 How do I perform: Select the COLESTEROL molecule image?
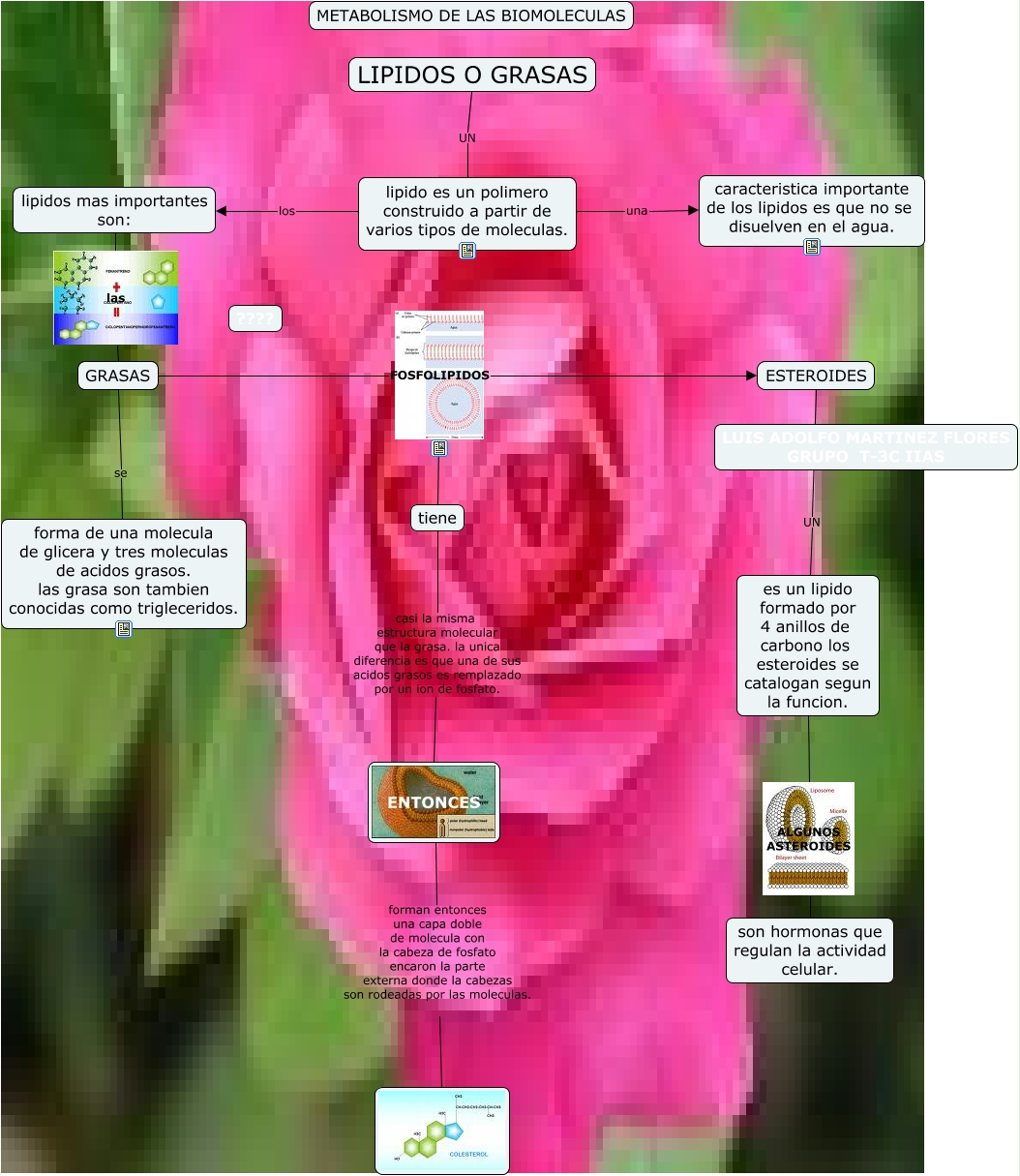point(442,1131)
